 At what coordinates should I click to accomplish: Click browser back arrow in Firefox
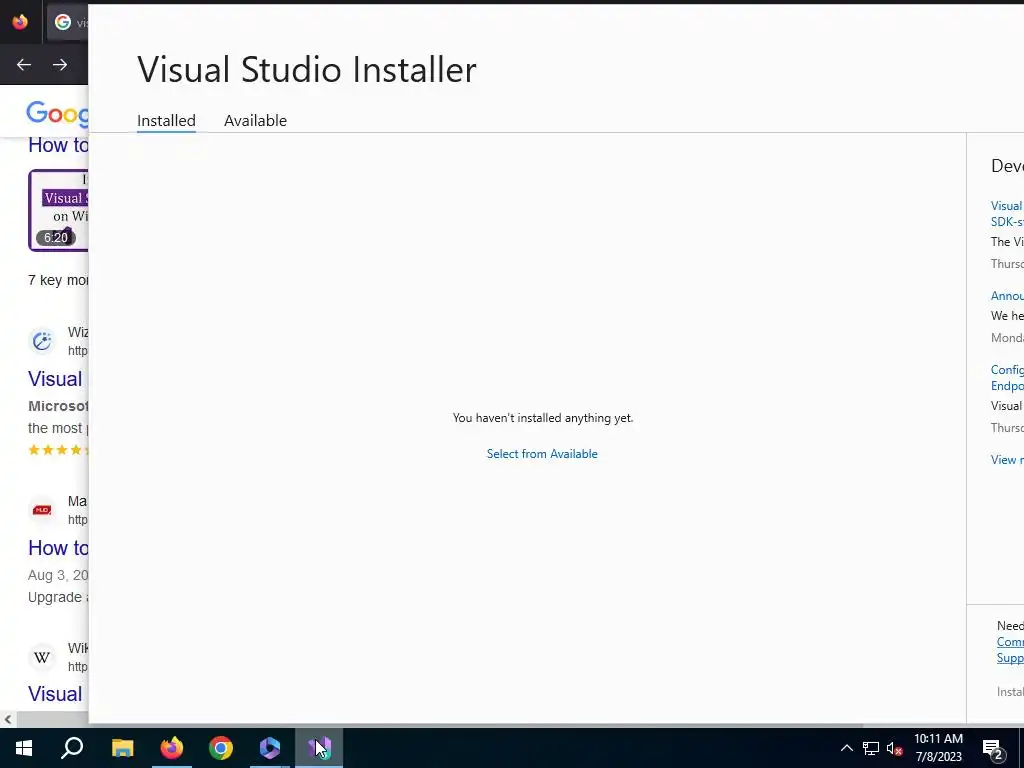pyautogui.click(x=24, y=65)
